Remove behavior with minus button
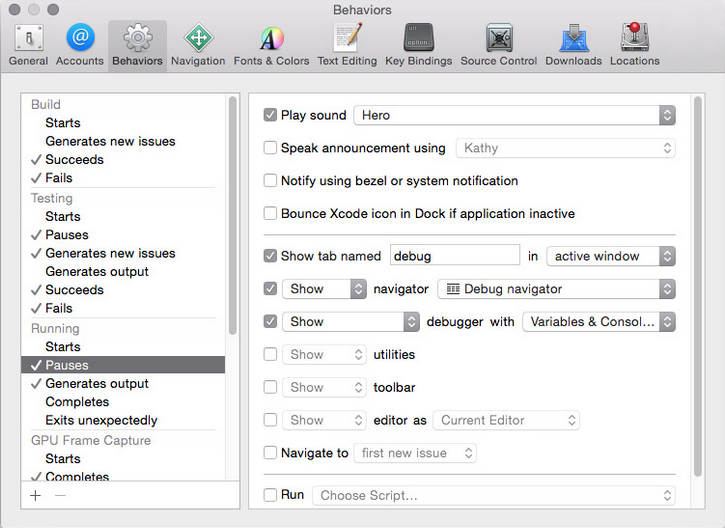The width and height of the screenshot is (725, 528). [60, 496]
